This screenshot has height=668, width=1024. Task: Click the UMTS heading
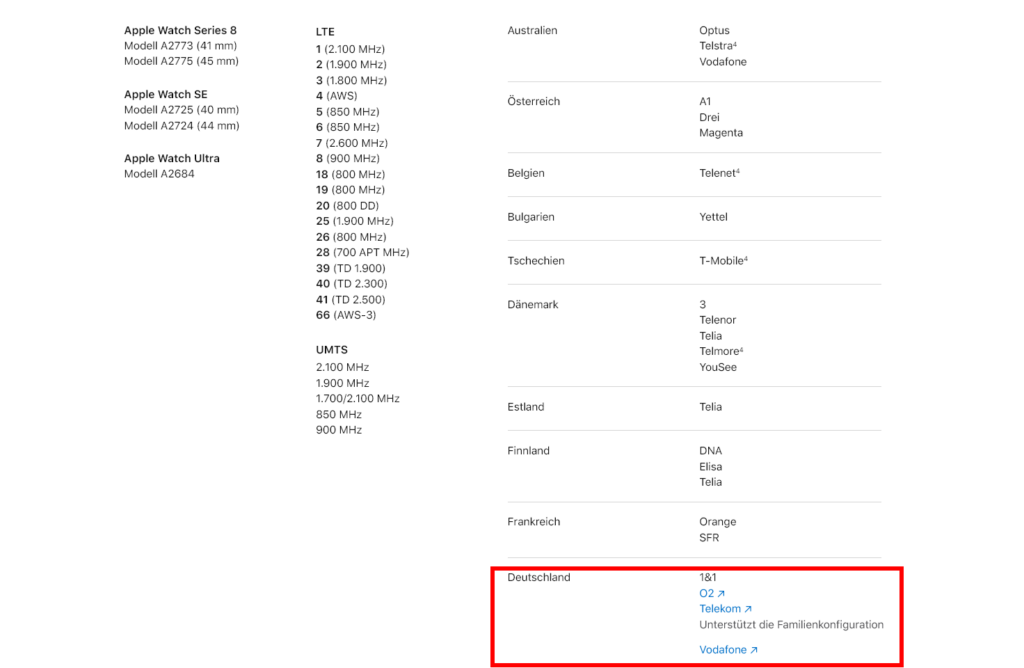point(332,350)
